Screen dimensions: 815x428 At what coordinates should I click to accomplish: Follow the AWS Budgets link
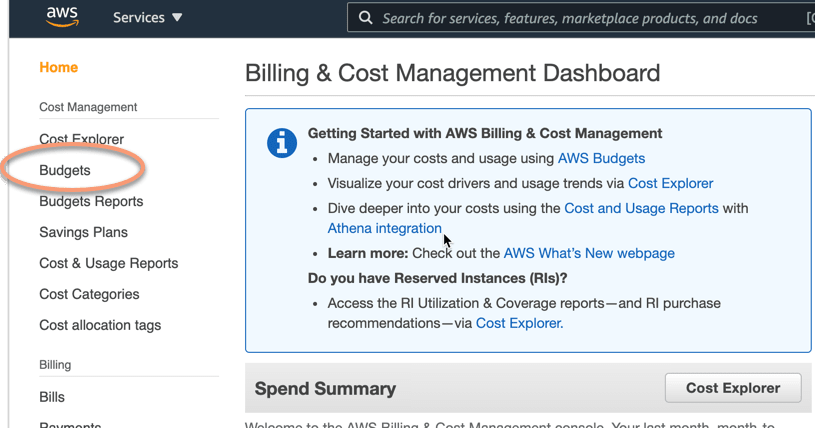(x=601, y=159)
